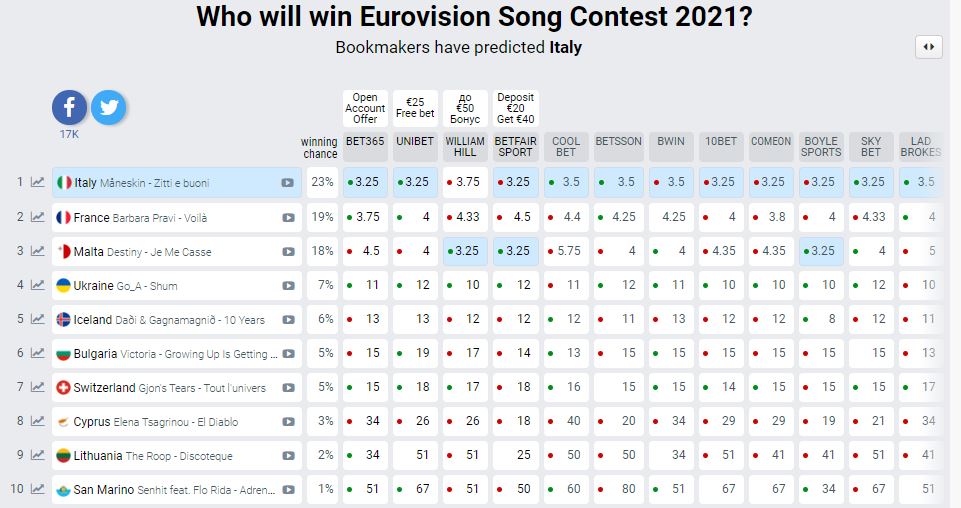Open Unibet €25 Free bet offer

415,108
